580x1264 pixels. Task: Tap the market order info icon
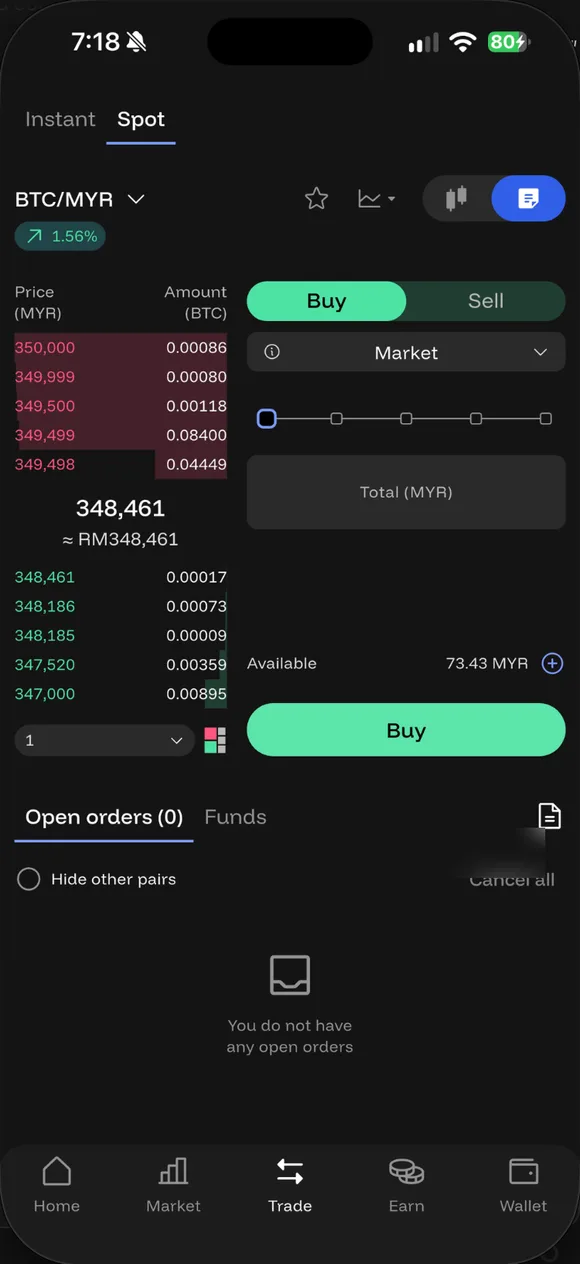click(272, 352)
